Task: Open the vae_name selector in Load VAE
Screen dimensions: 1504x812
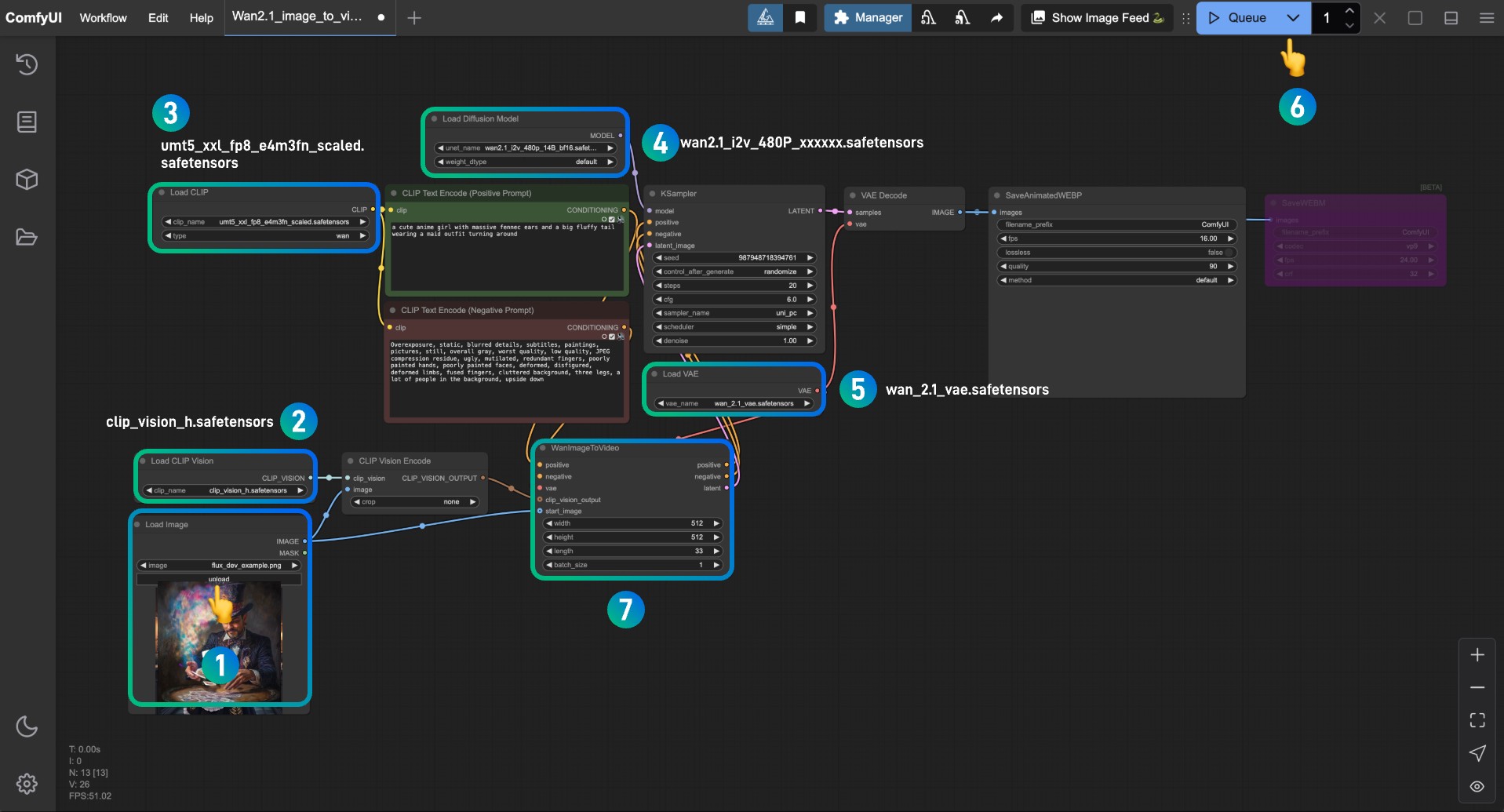Action: point(734,403)
